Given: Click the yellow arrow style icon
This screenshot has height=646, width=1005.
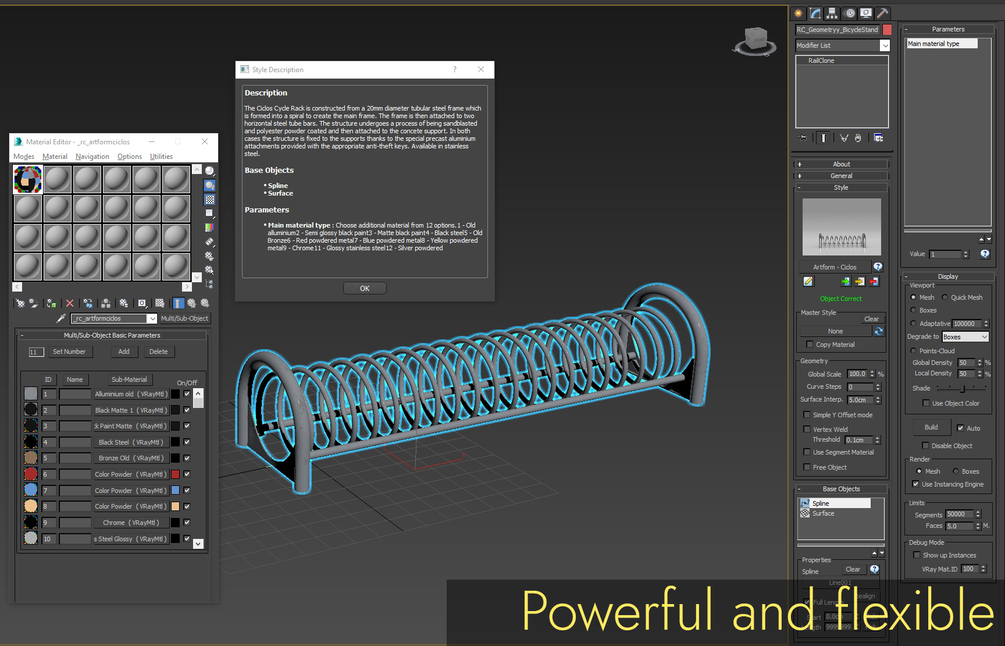Looking at the screenshot, I should point(860,281).
